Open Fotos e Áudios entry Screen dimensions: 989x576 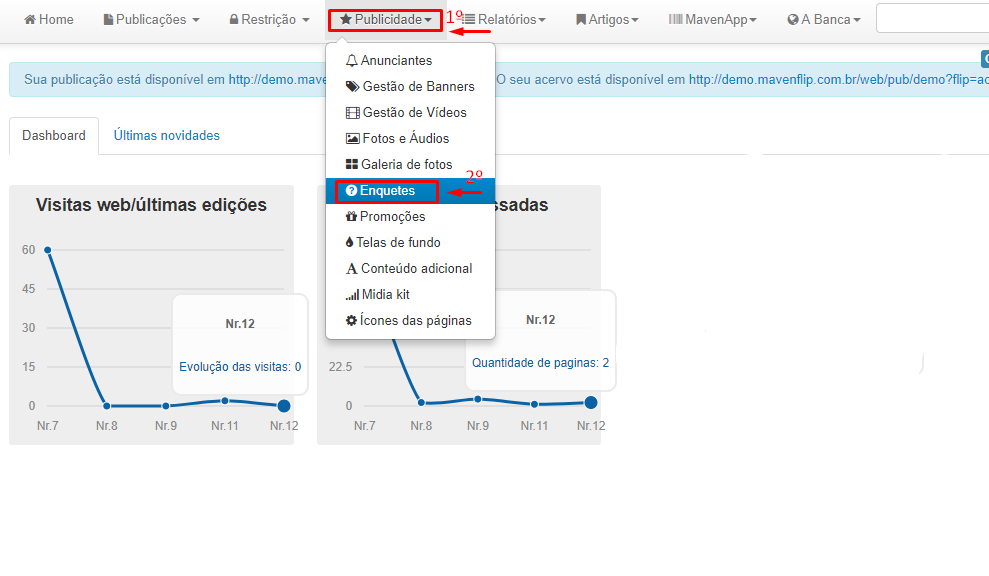coord(410,138)
